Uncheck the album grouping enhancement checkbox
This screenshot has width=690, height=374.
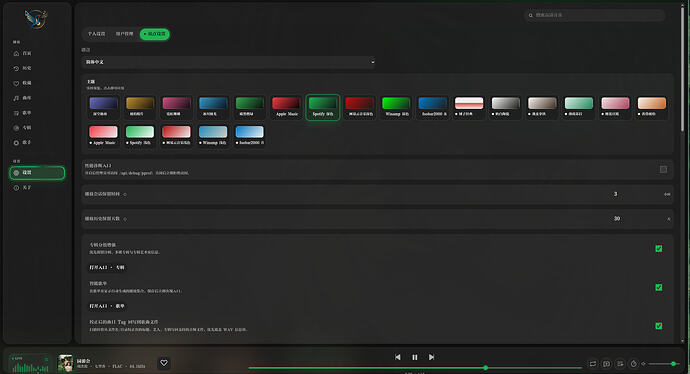click(659, 249)
